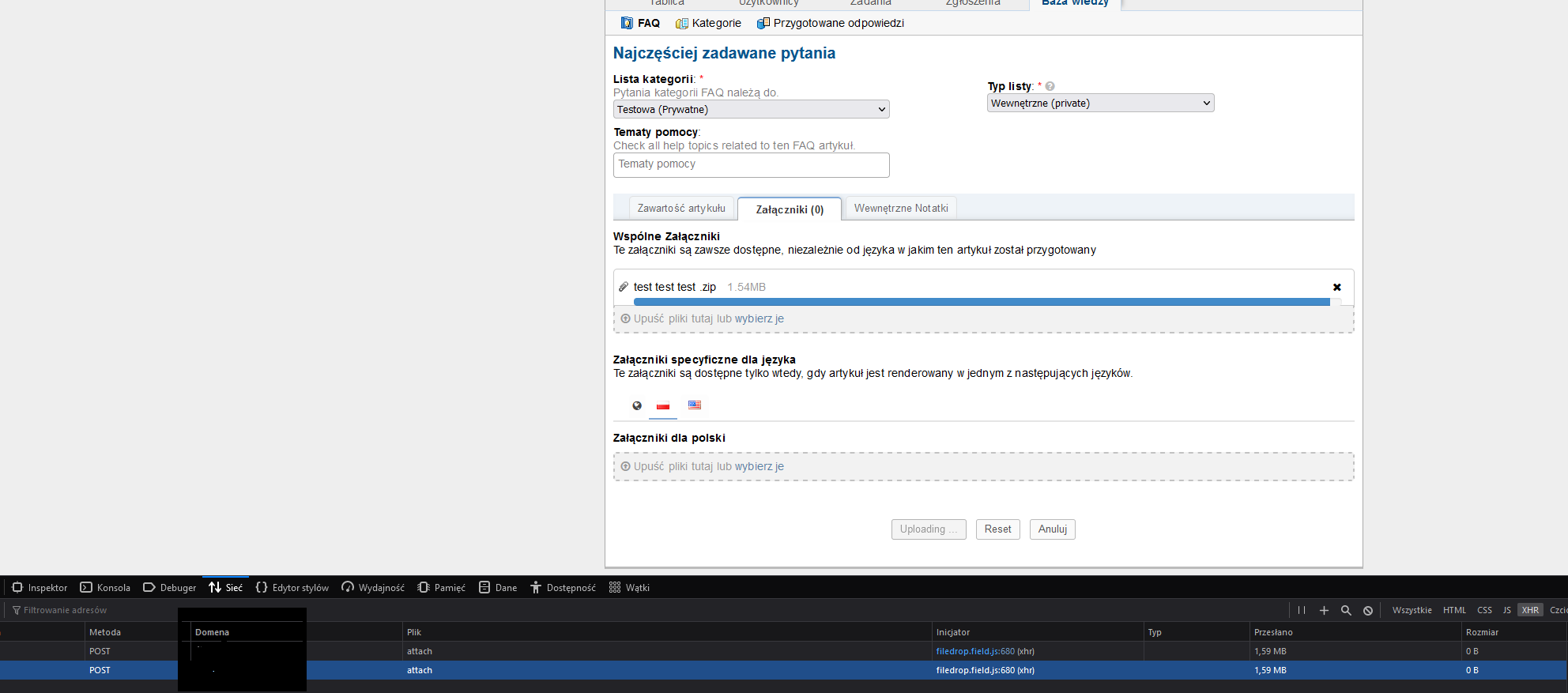Open the Typ listy dropdown
This screenshot has height=693, width=1568.
[1100, 104]
